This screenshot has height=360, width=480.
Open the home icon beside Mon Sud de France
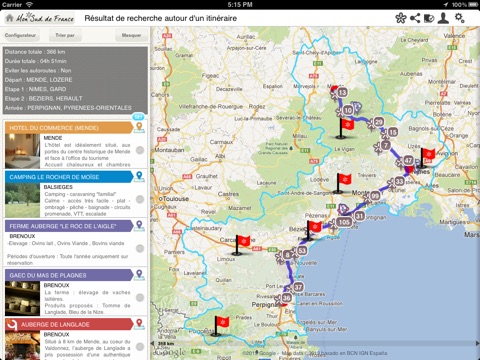click(10, 18)
